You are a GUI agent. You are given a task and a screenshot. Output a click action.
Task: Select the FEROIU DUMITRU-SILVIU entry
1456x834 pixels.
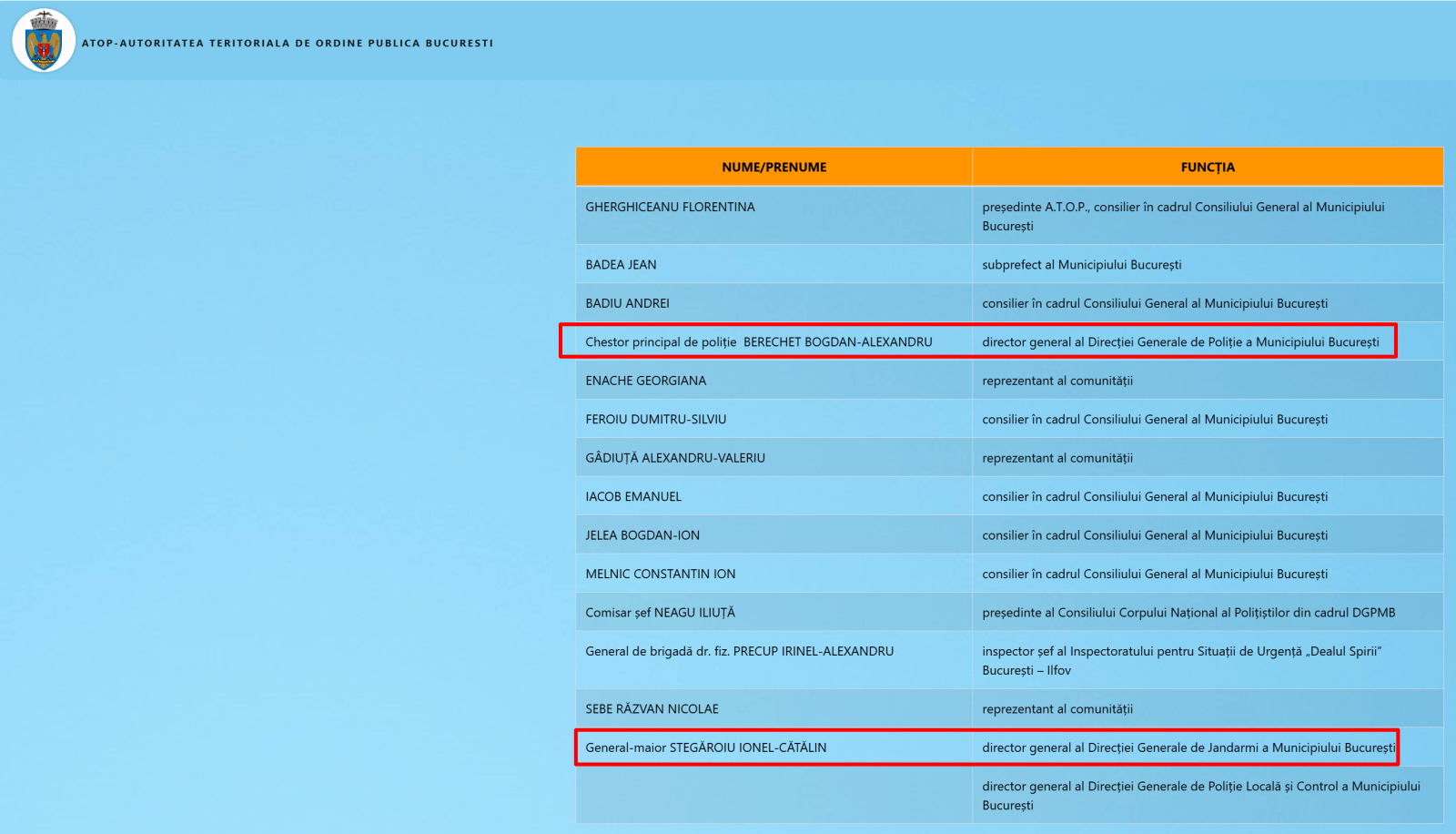tap(655, 420)
